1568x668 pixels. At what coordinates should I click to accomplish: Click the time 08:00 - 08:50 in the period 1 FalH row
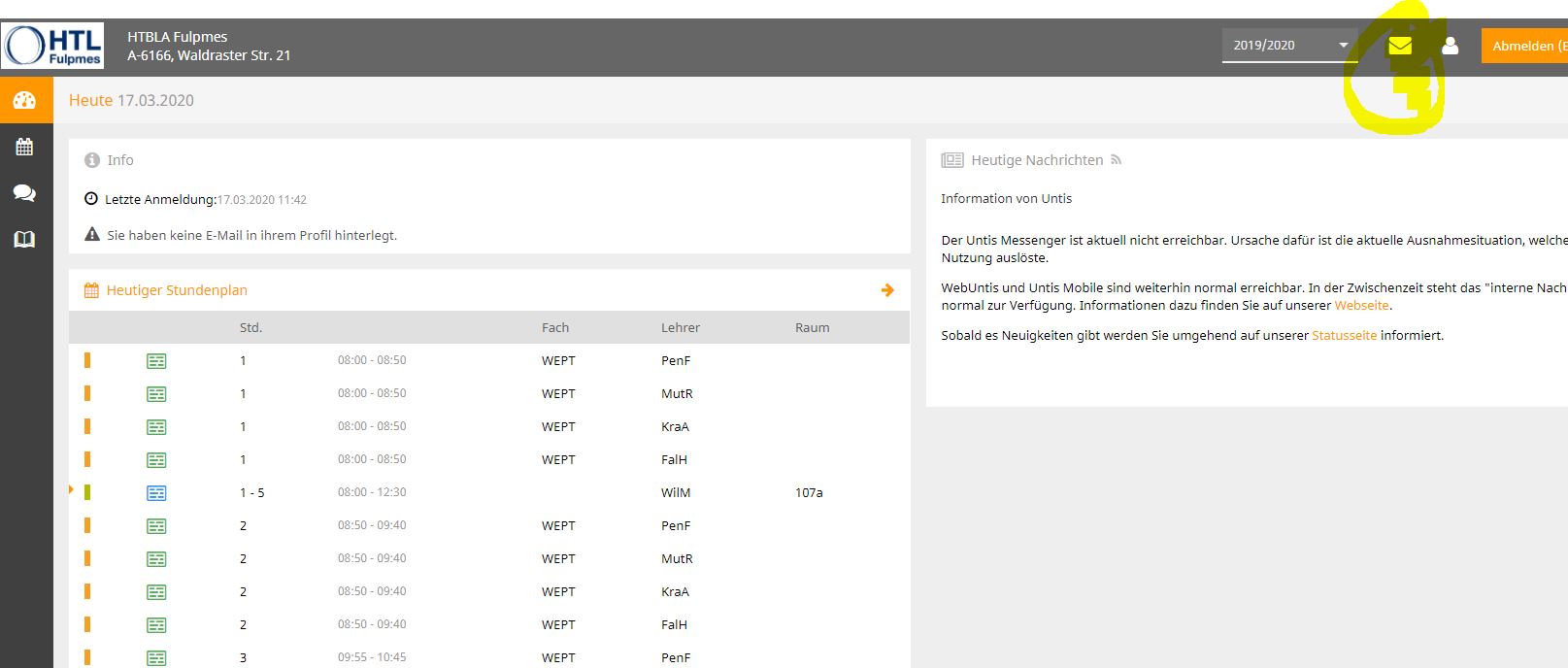[372, 459]
